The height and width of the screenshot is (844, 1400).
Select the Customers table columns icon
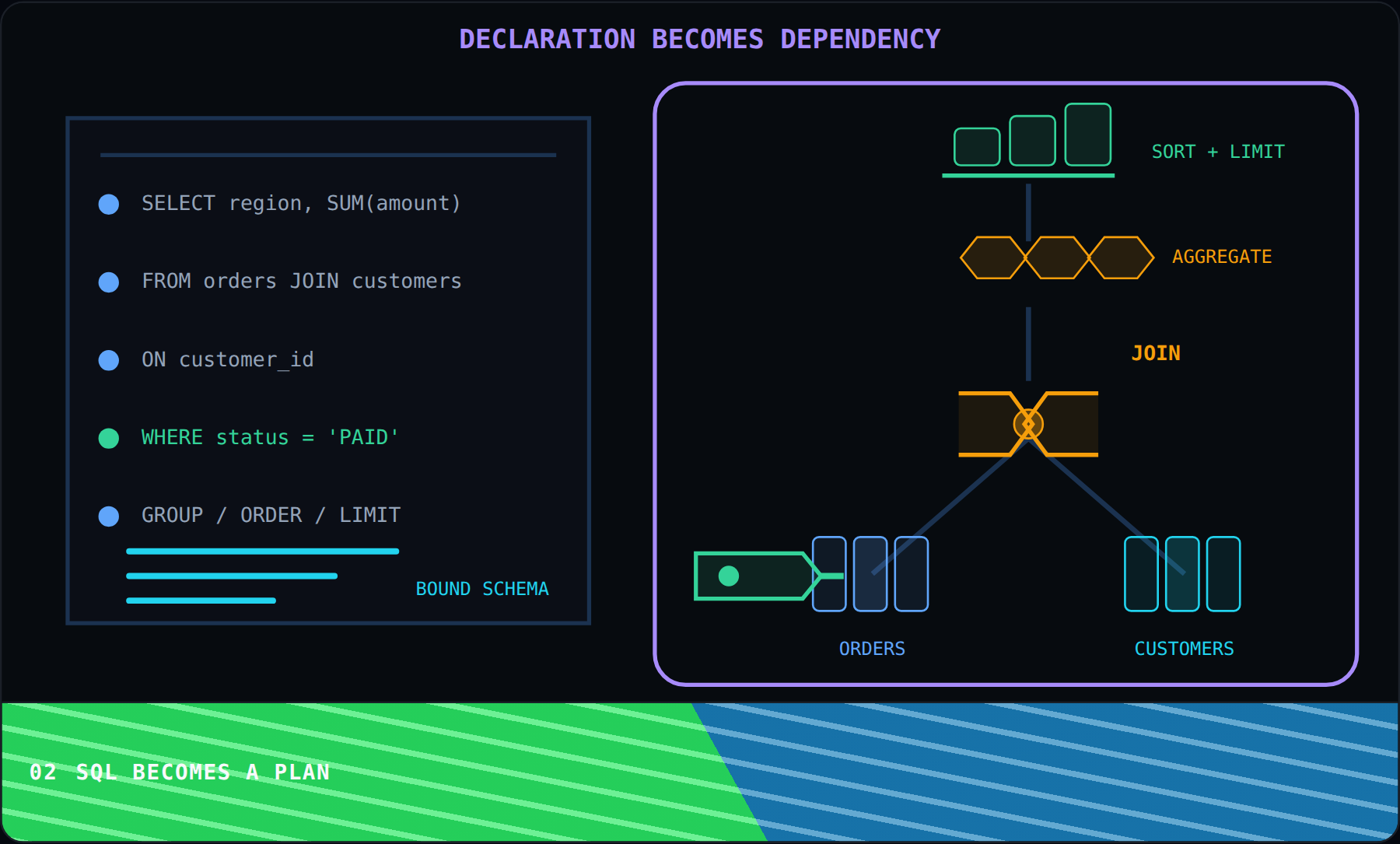tap(1182, 574)
